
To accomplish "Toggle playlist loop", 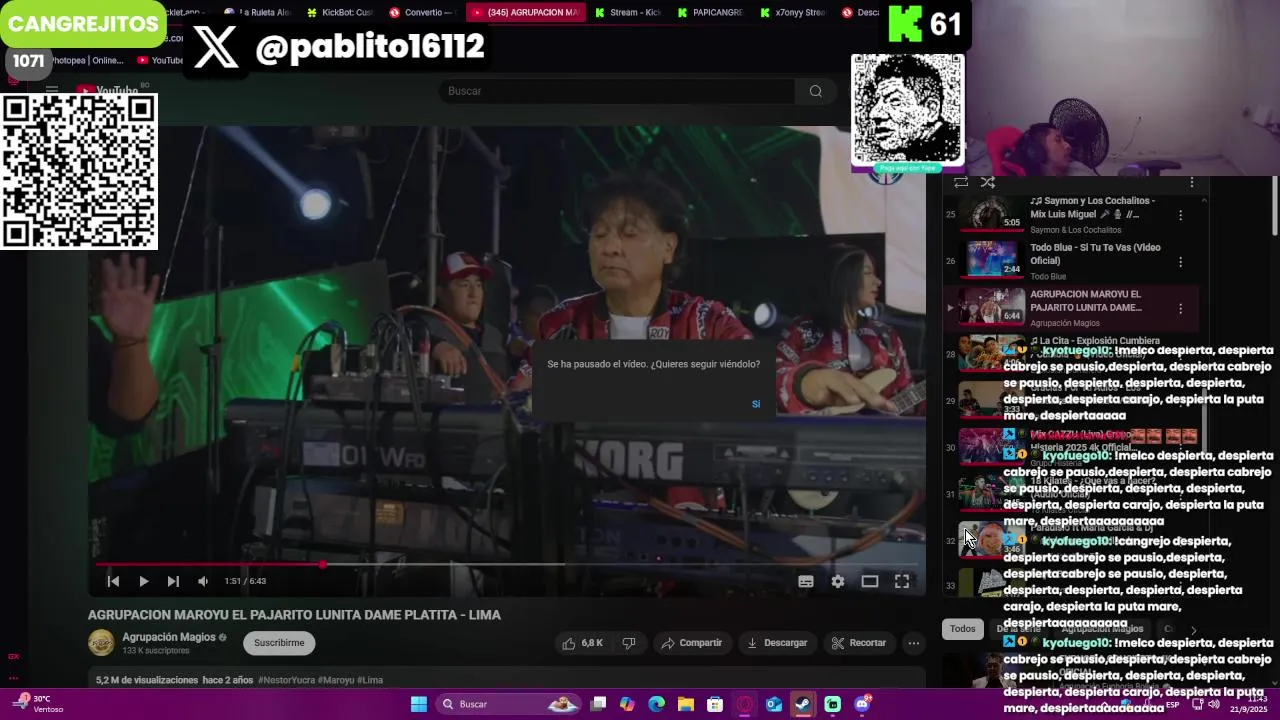I will tap(961, 182).
